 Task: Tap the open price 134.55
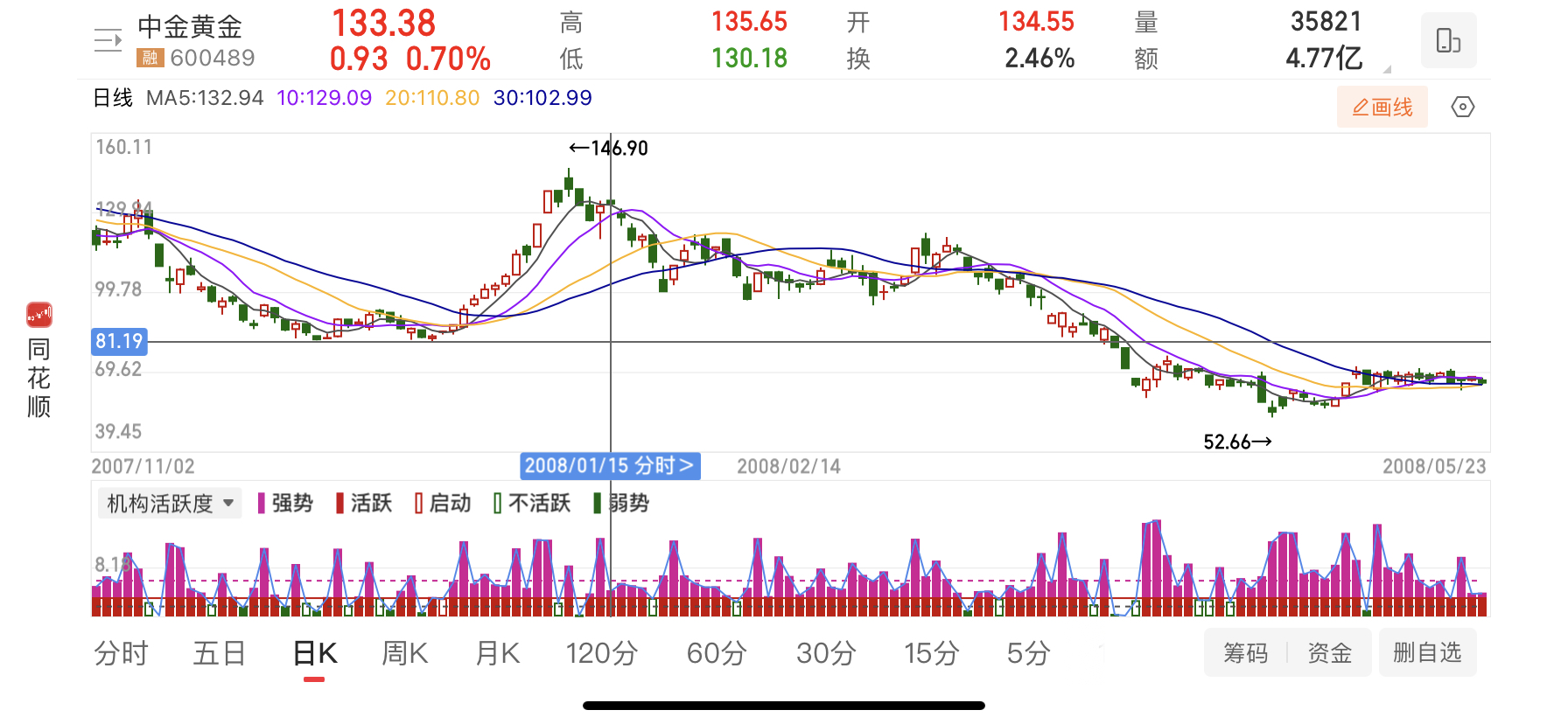click(x=1036, y=22)
